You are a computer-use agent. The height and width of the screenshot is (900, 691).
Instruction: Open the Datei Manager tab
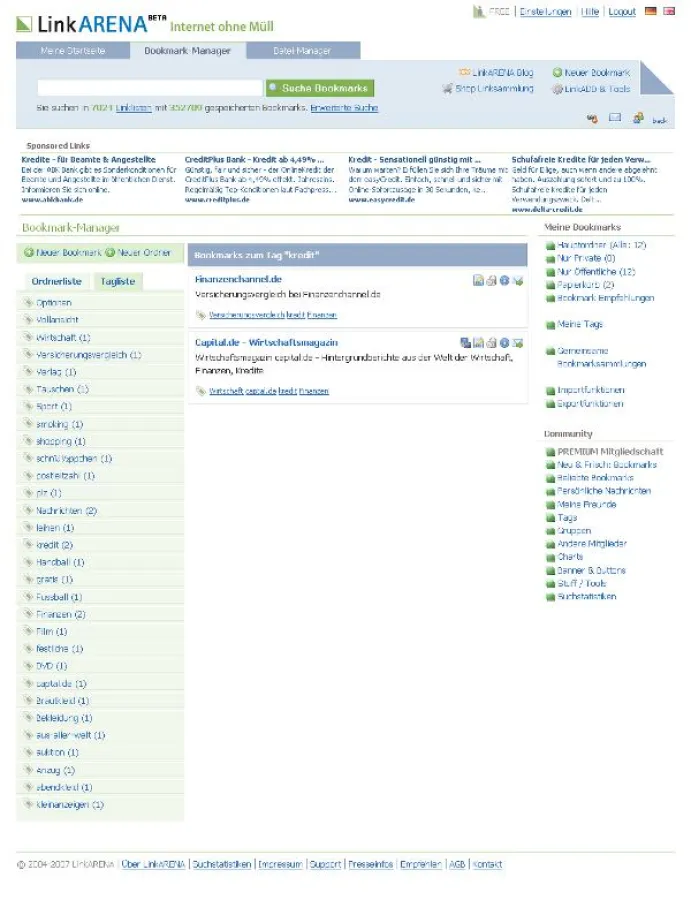302,51
